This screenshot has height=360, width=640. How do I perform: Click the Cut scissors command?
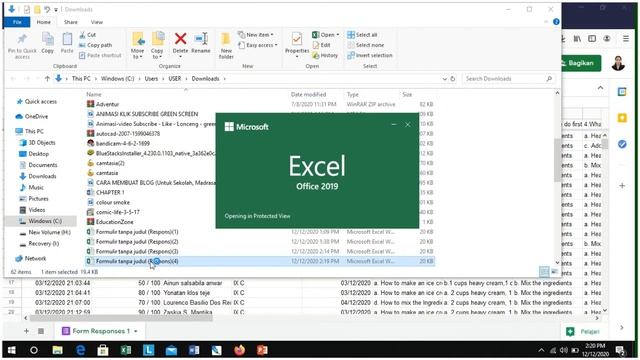point(87,35)
